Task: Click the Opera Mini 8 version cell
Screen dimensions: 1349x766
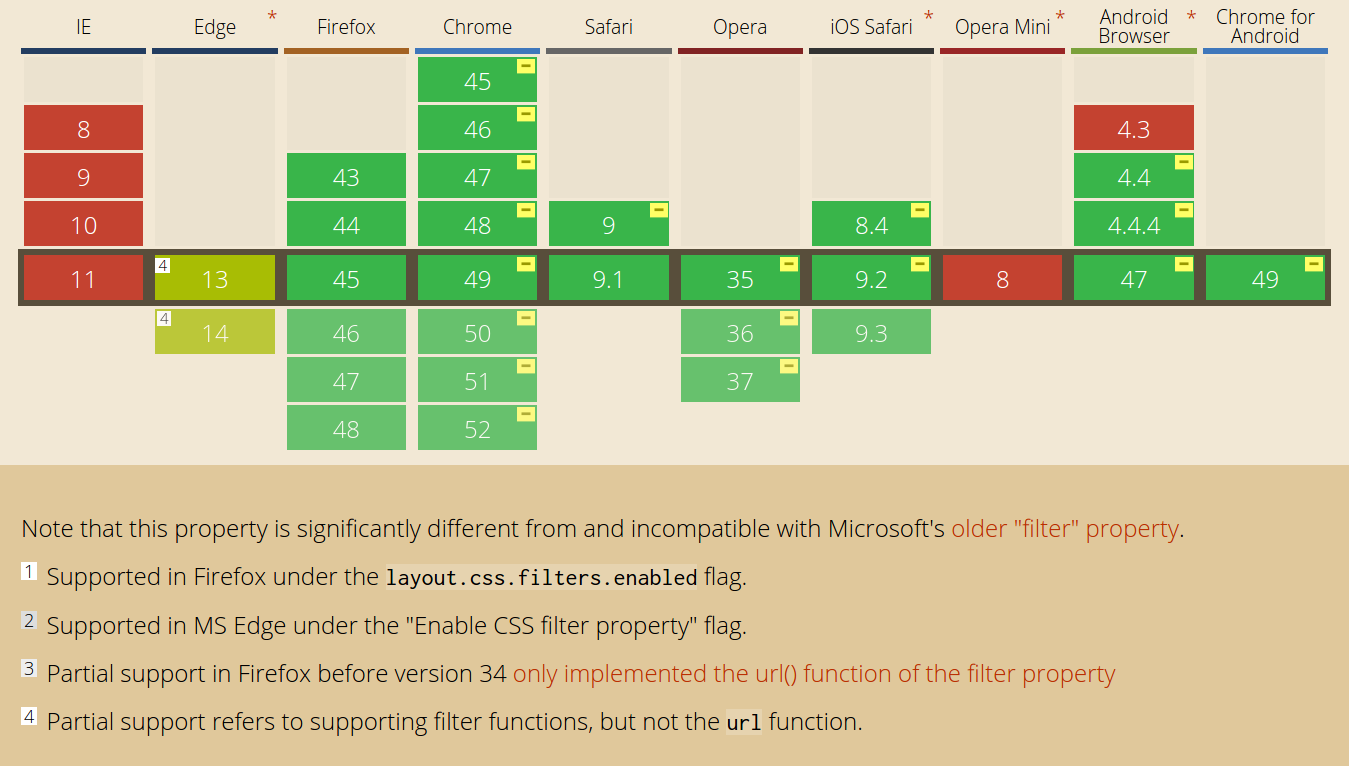Action: (x=1002, y=279)
